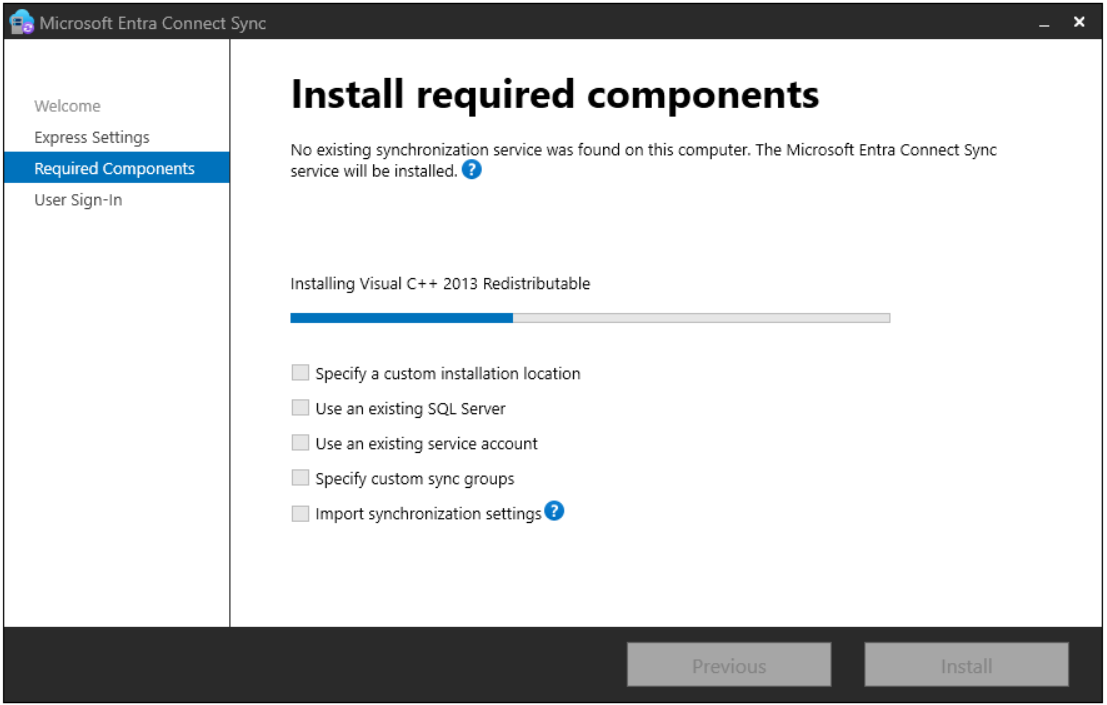The image size is (1107, 705).
Task: Click the 'No existing synchronization service' description text
Action: click(x=643, y=160)
